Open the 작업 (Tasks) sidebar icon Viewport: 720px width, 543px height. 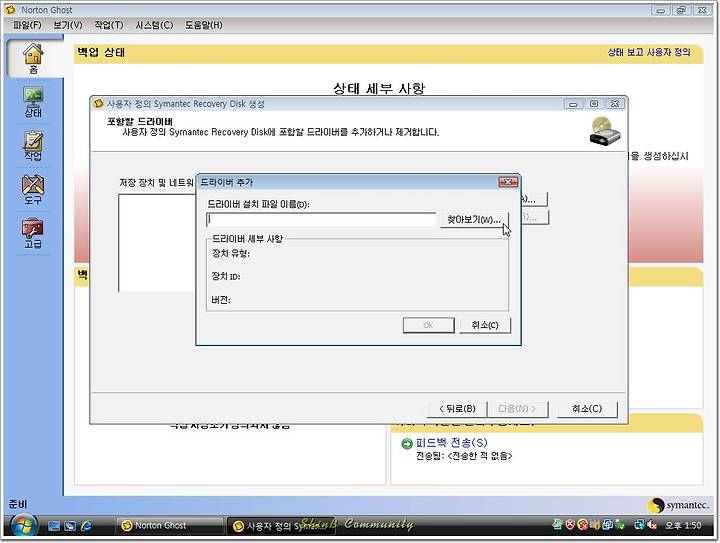[x=33, y=146]
